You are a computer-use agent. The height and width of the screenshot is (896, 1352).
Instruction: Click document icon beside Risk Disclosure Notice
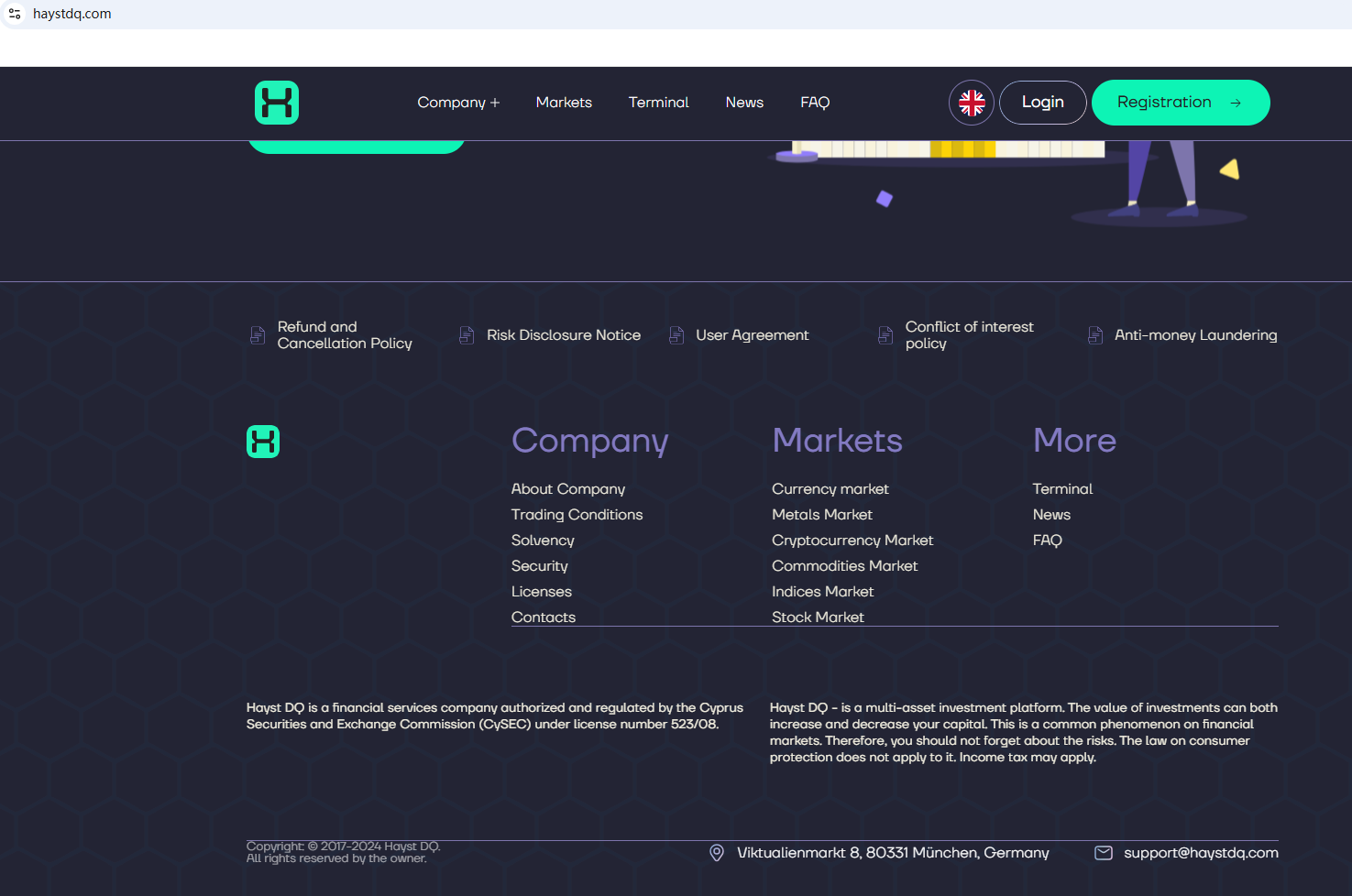(x=467, y=335)
